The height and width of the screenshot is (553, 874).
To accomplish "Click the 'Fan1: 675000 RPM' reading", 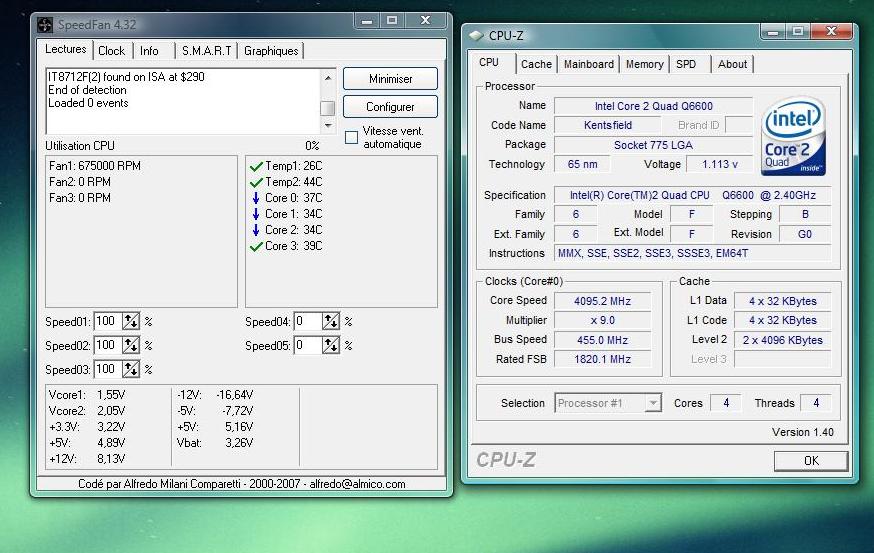I will point(95,166).
